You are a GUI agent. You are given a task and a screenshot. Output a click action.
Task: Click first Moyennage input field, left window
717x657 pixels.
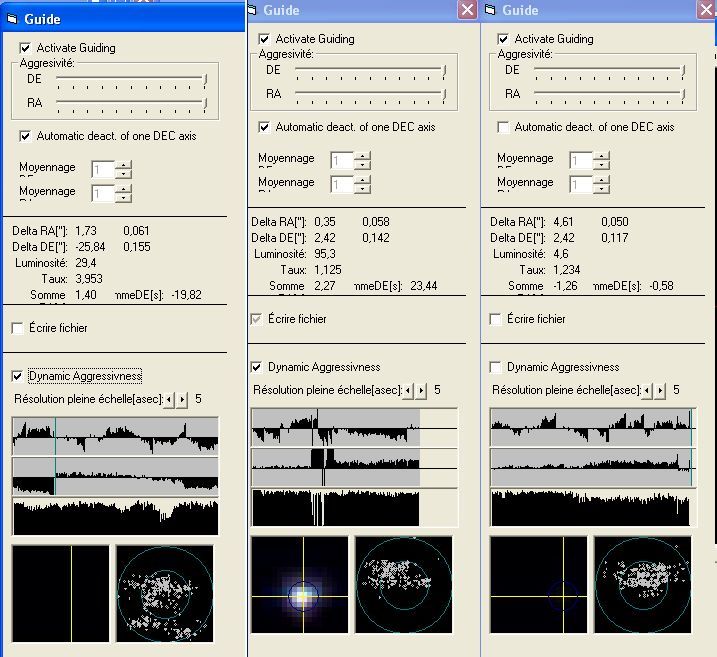coord(103,170)
